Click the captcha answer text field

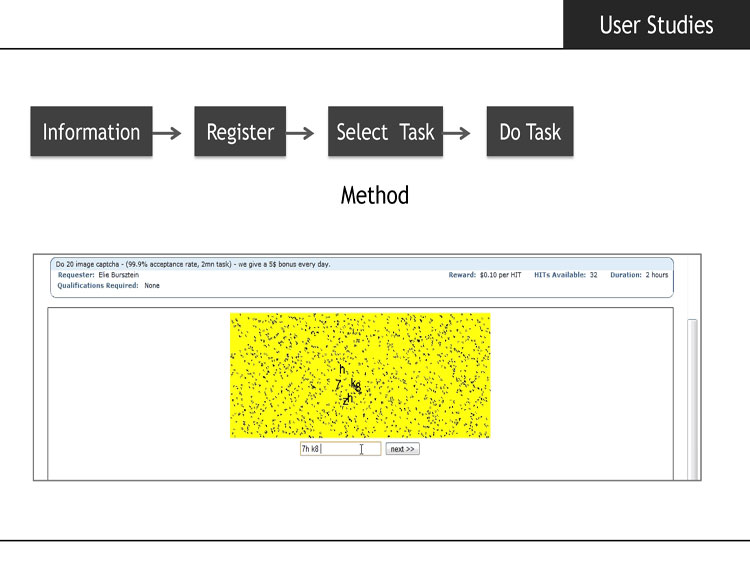click(341, 449)
